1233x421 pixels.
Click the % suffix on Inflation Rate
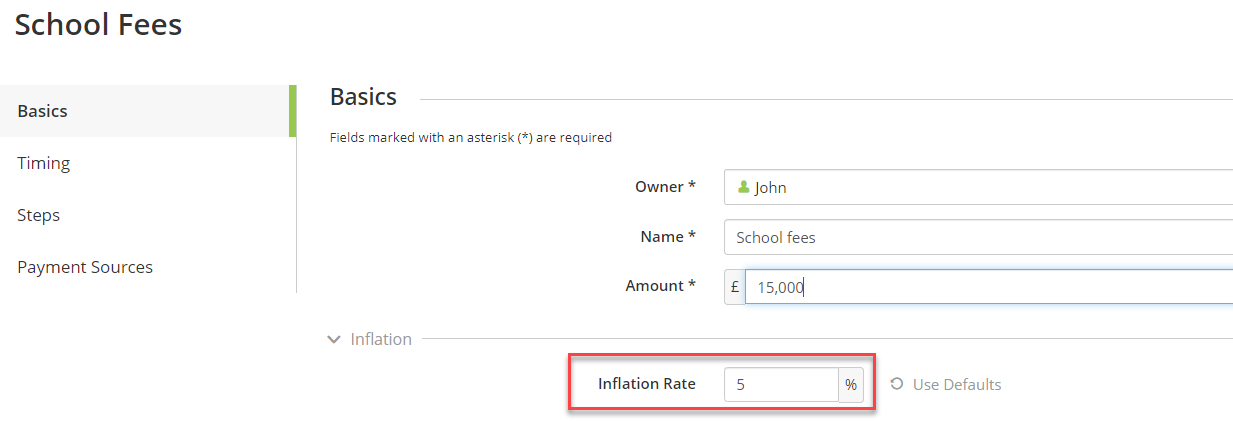pos(851,384)
